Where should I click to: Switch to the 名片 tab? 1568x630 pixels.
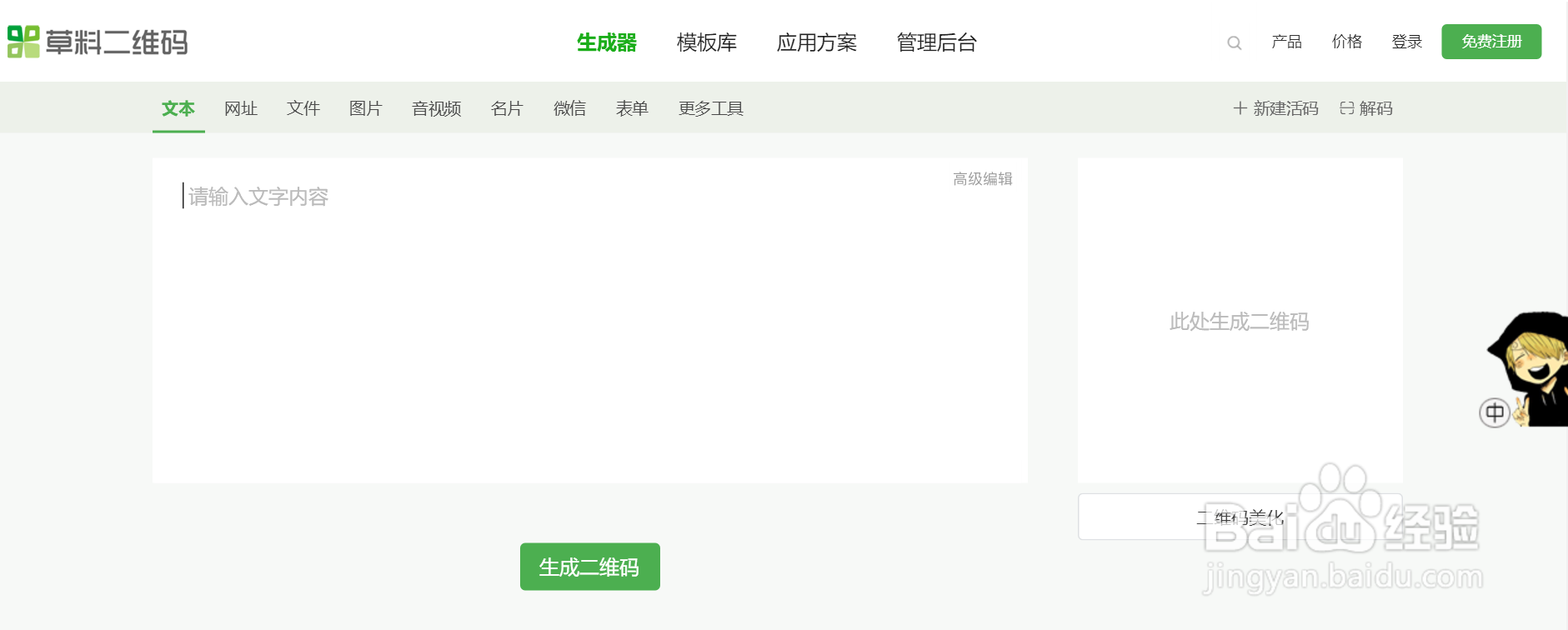click(507, 108)
